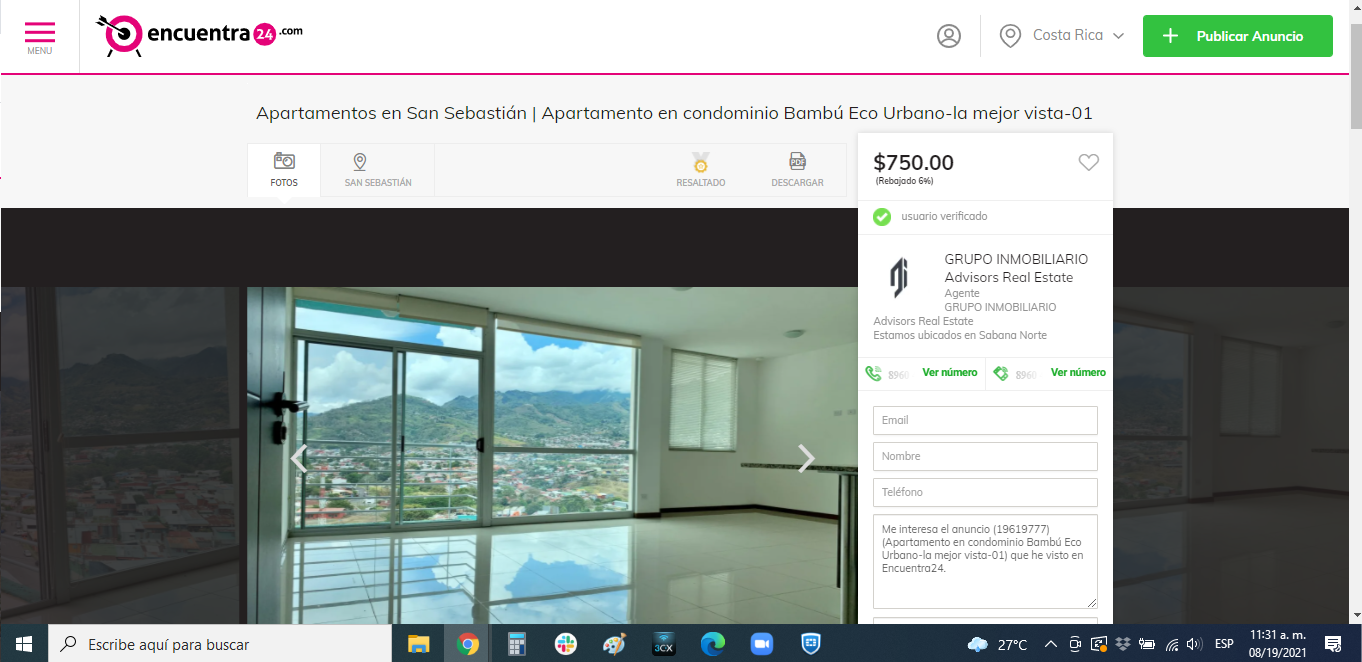Open File Explorer from the taskbar
This screenshot has width=1362, height=662.
click(x=418, y=644)
